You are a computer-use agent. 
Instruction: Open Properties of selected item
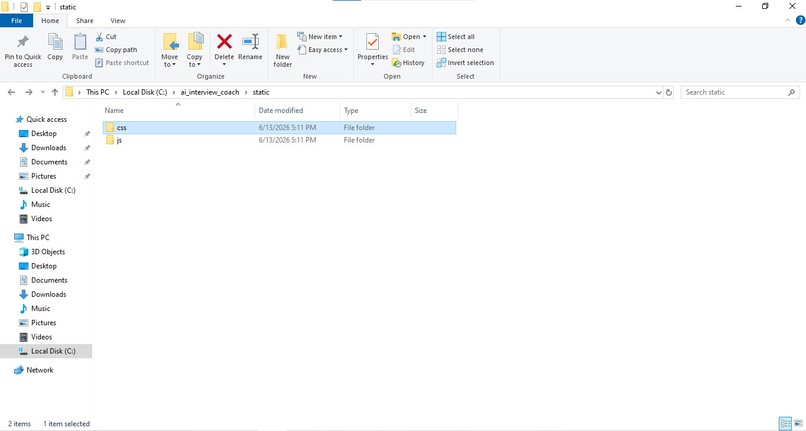pos(373,49)
